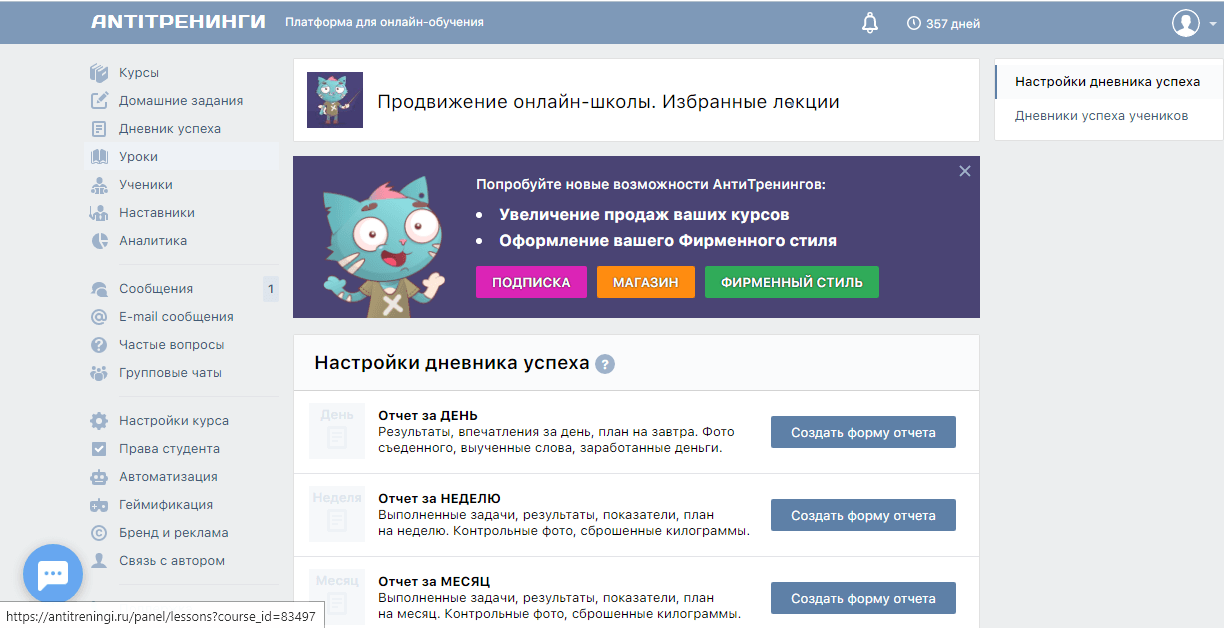Click the course title Продвижение онлайн-школы
The image size is (1224, 628).
coord(608,101)
